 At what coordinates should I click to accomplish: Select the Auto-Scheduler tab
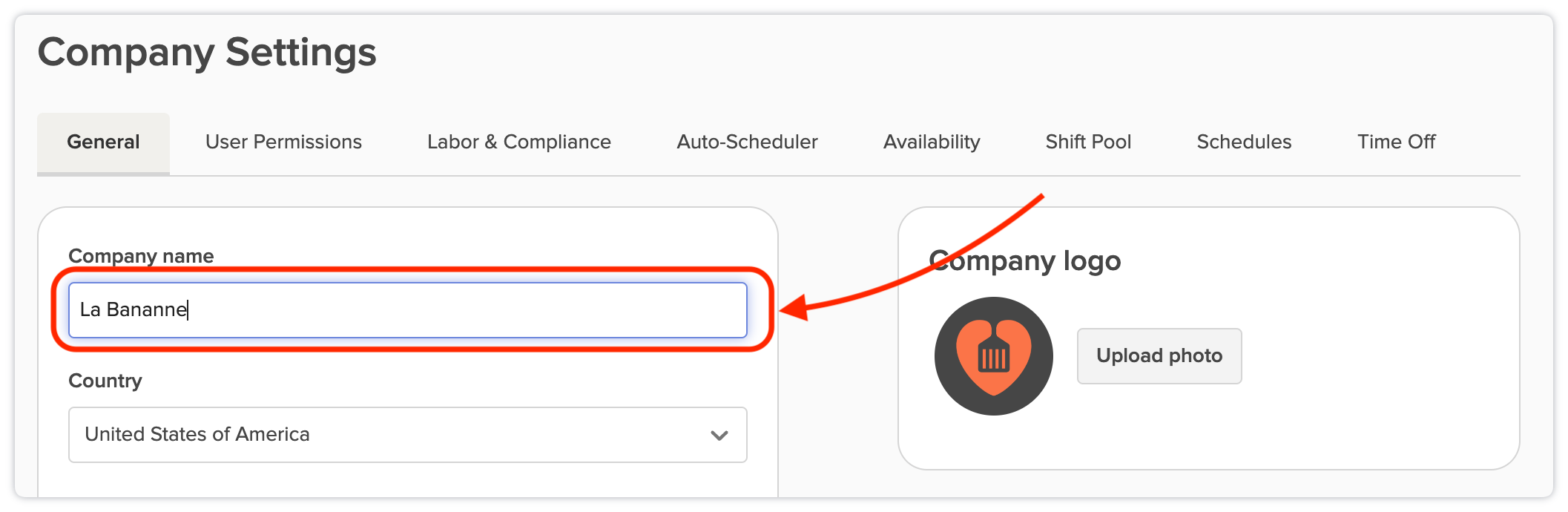[x=747, y=142]
